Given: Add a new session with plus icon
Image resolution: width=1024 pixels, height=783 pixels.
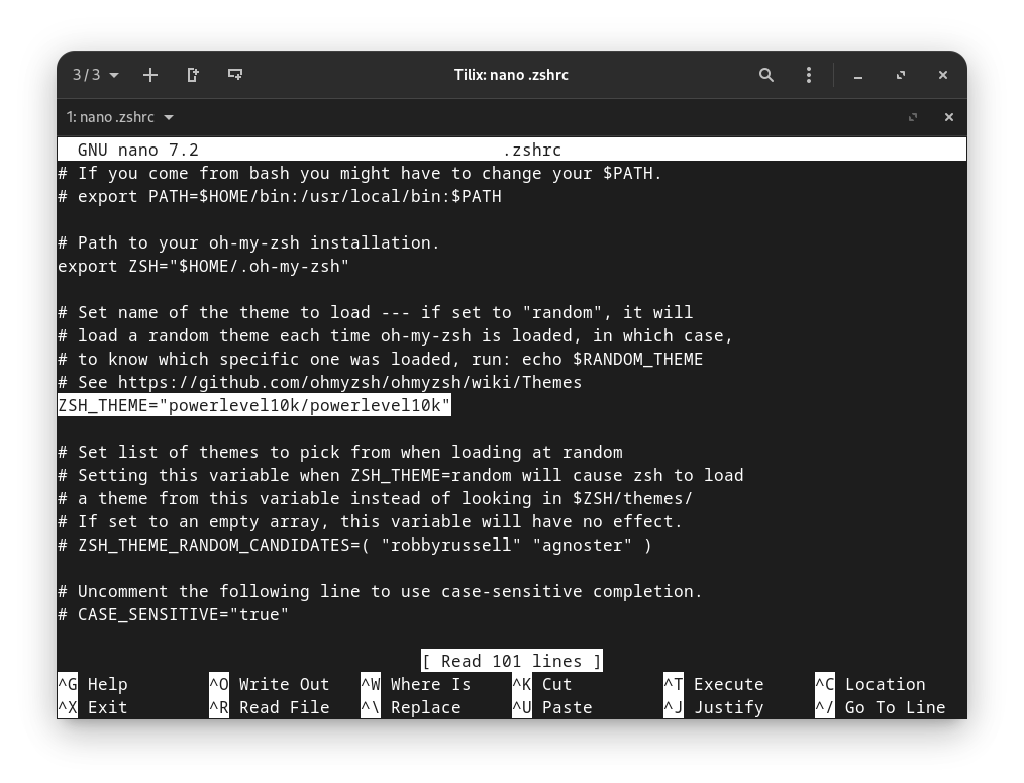Looking at the screenshot, I should tap(150, 75).
